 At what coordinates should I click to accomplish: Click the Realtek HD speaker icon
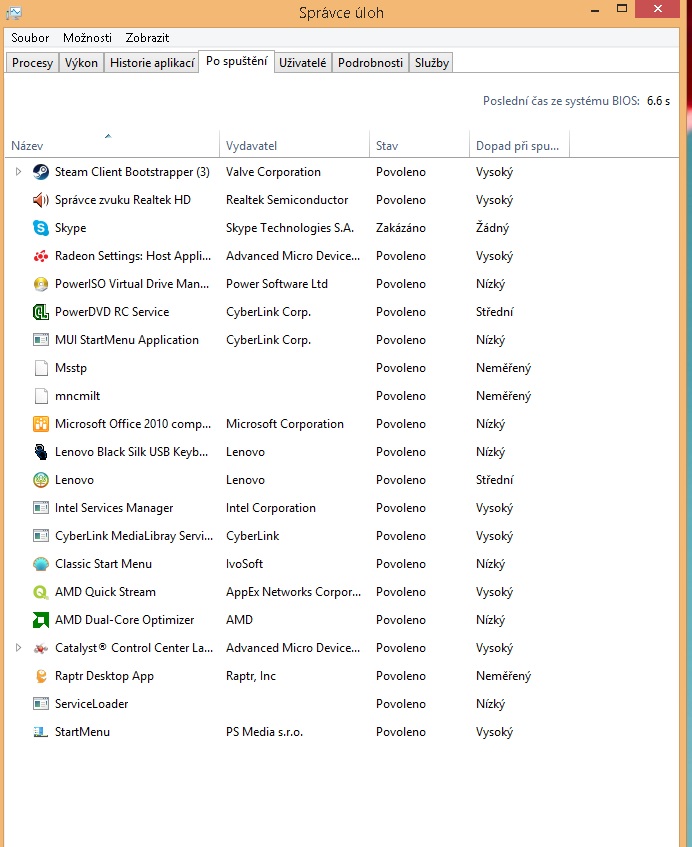[41, 200]
